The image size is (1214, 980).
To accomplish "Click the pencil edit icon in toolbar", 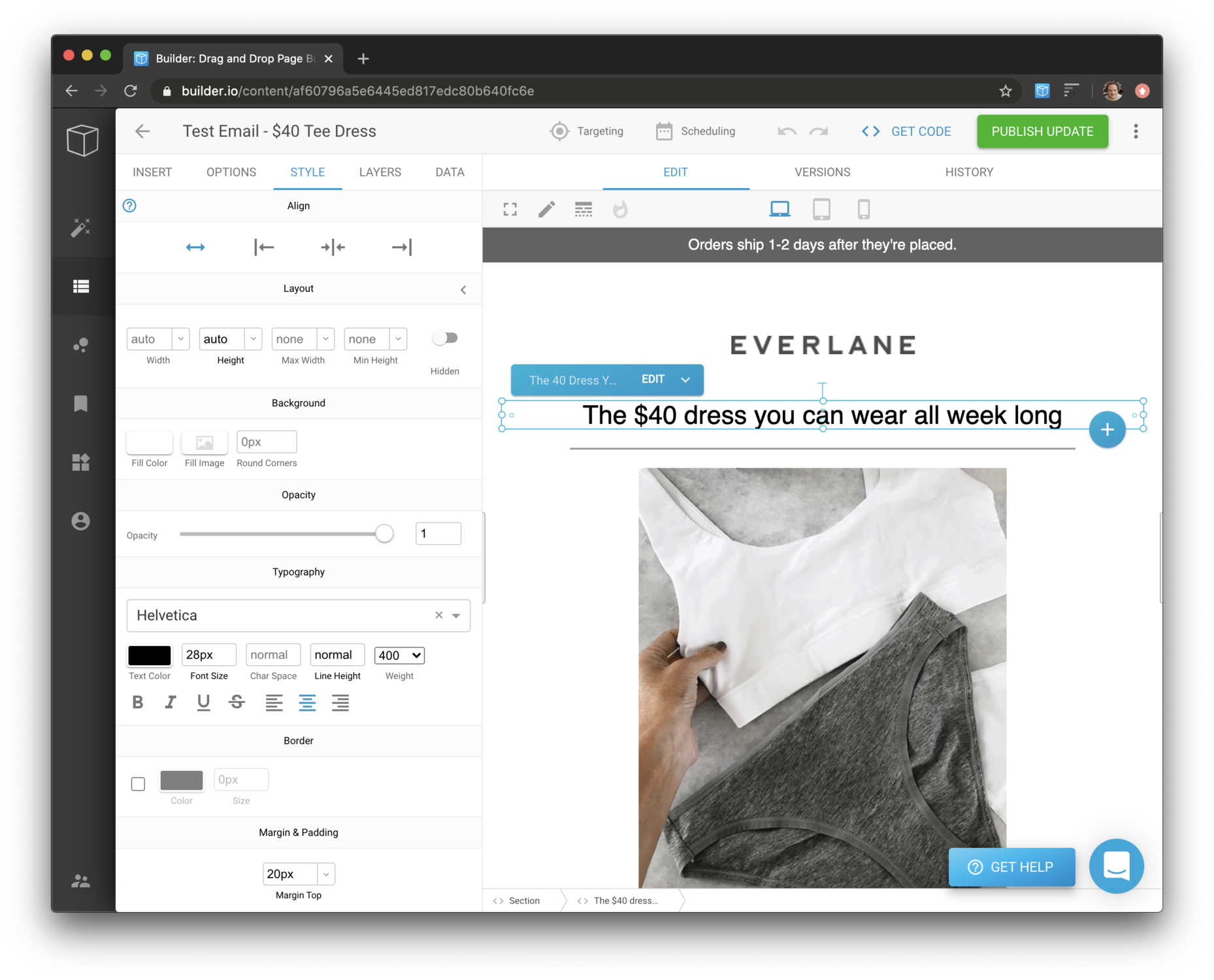I will [546, 209].
